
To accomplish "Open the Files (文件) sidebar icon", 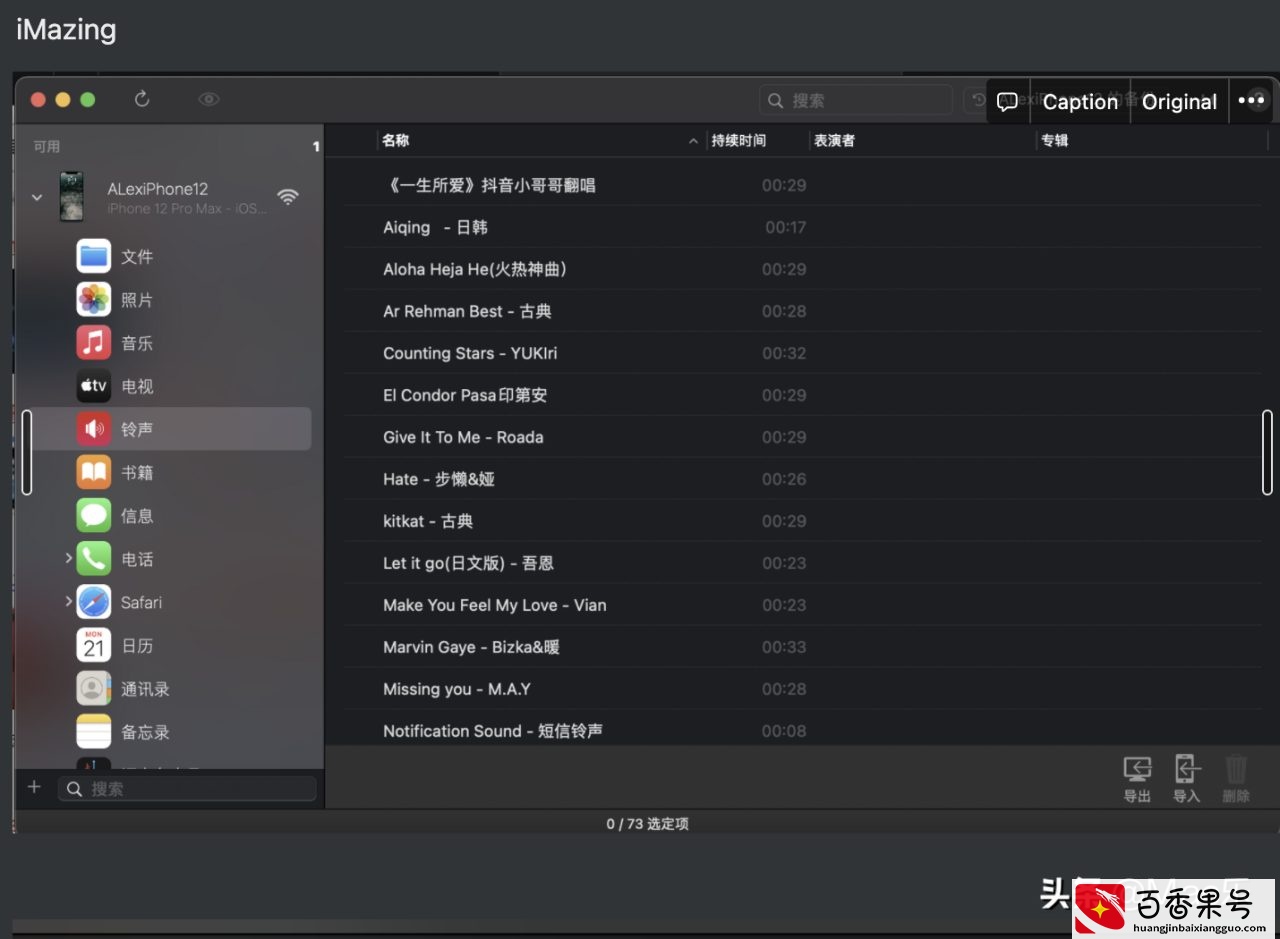I will [94, 257].
